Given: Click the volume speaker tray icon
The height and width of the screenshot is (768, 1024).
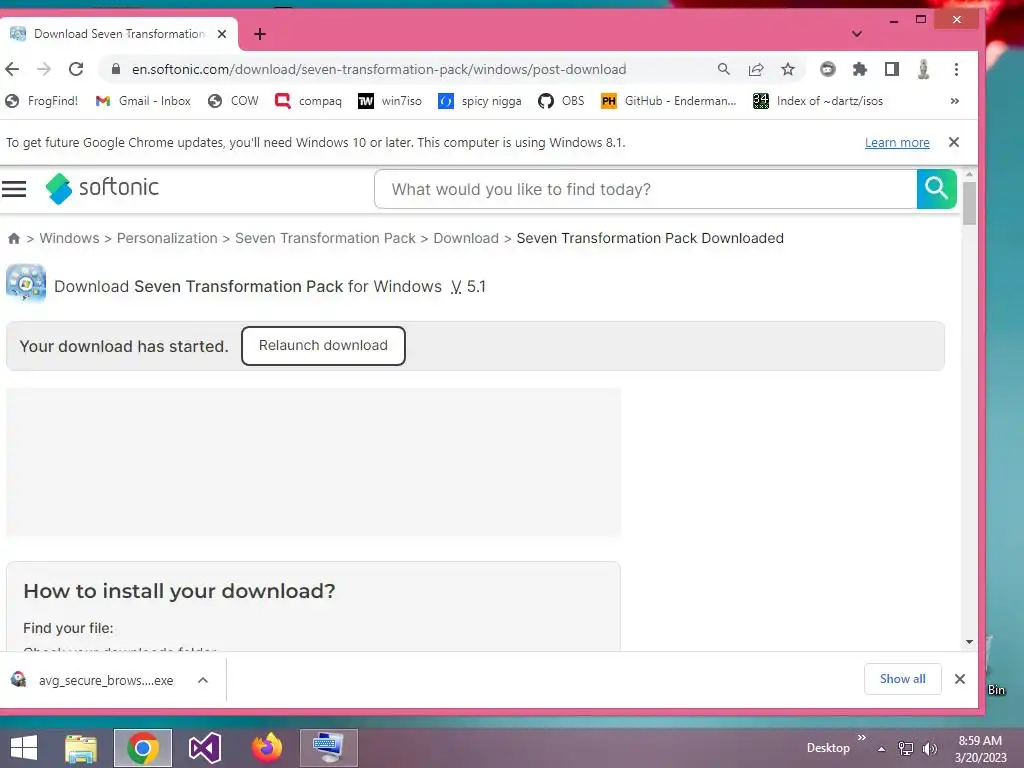Looking at the screenshot, I should [x=930, y=748].
